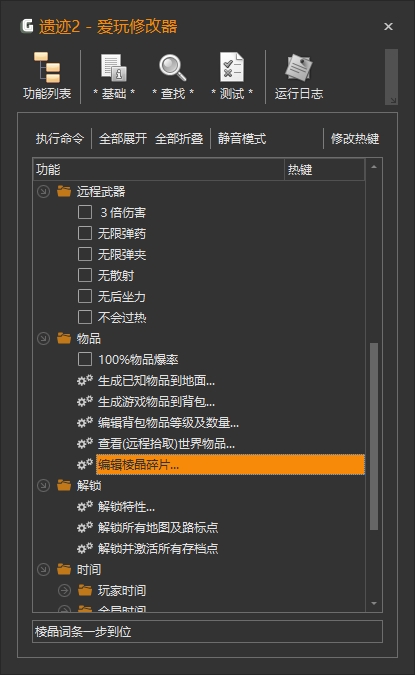
Task: Select the 测试 checklist icon
Action: point(232,67)
